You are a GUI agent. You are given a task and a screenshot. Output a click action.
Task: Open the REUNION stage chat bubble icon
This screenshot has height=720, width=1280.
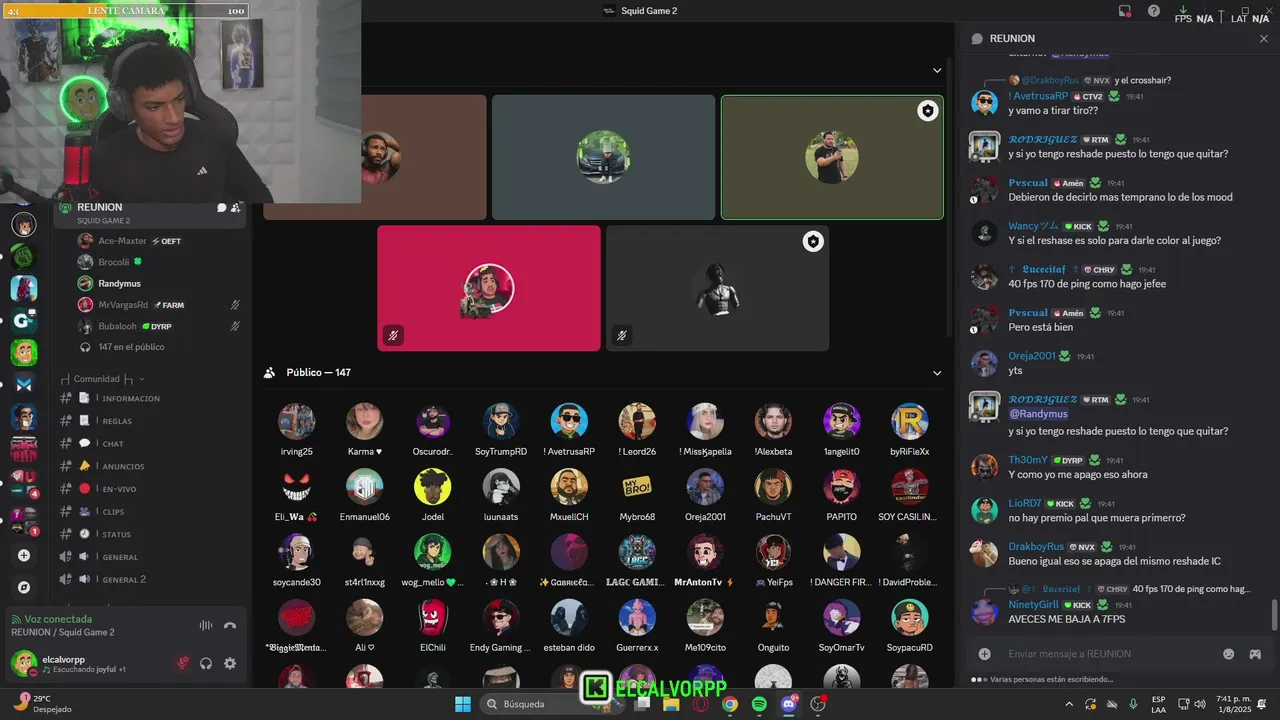coord(222,208)
